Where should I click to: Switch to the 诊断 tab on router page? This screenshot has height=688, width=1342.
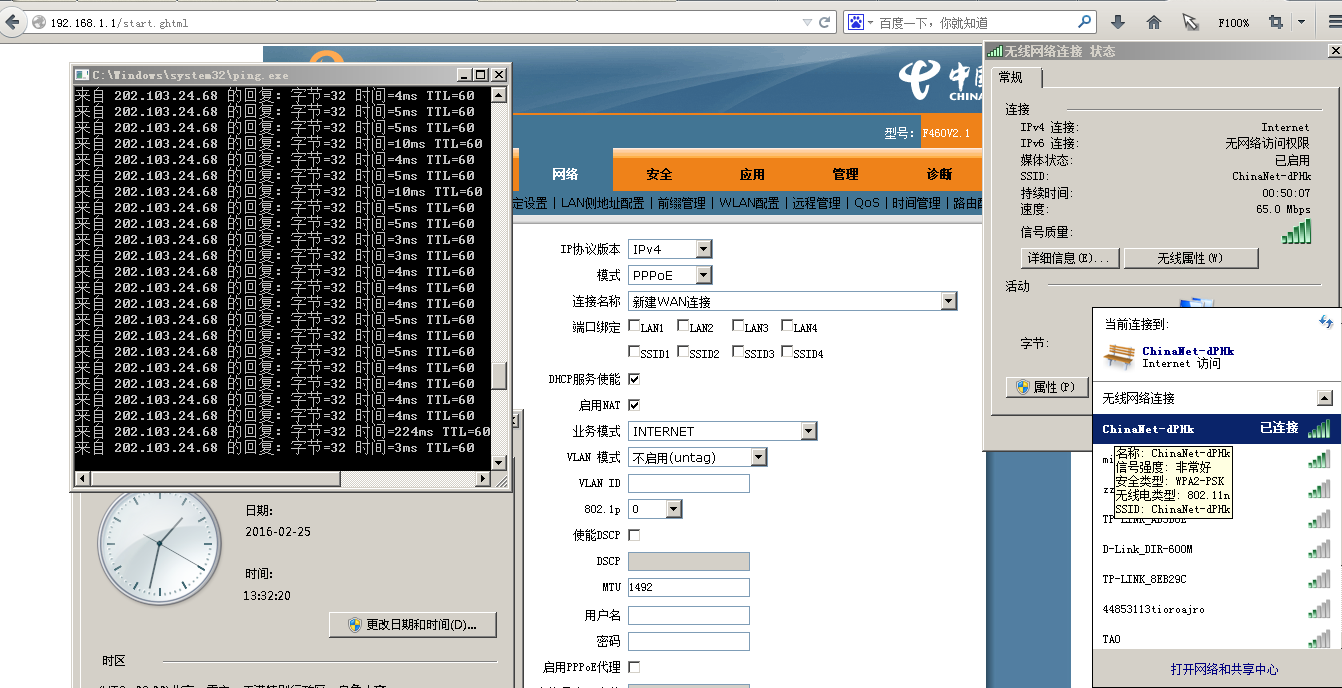coord(939,174)
